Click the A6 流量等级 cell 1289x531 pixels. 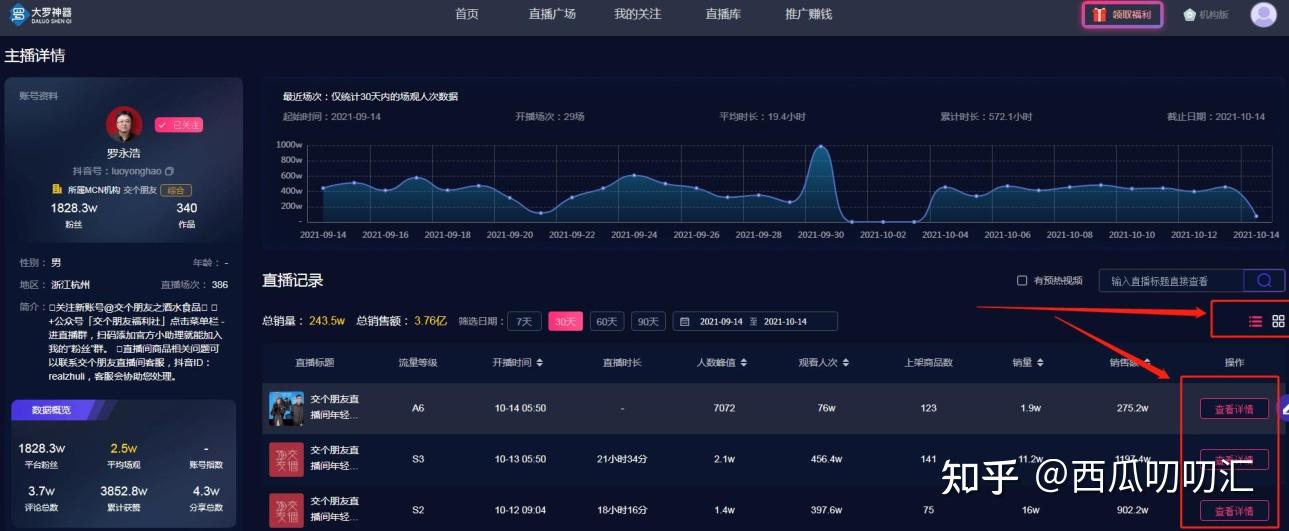click(x=418, y=408)
